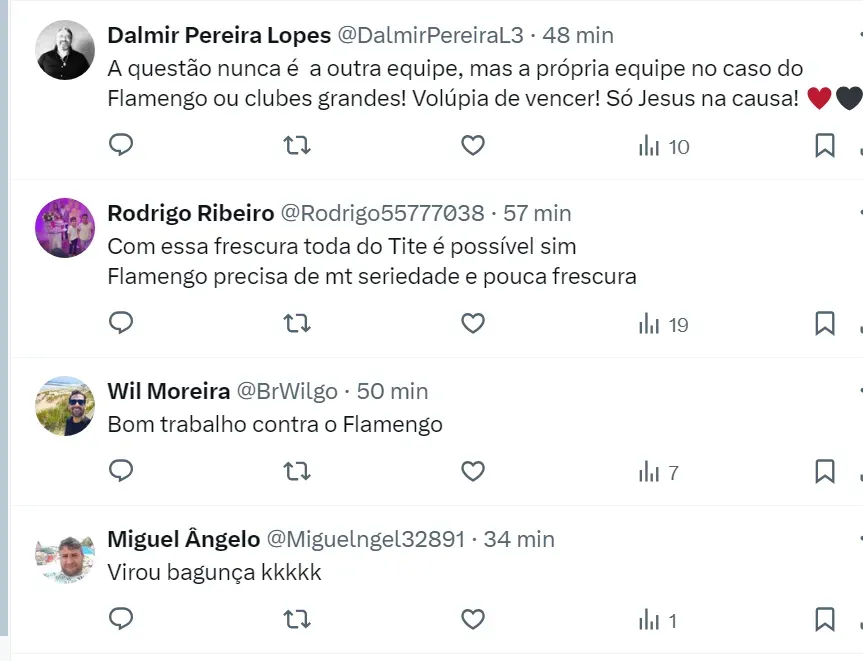This screenshot has width=863, height=661.
Task: Retweet Rodrigo Ribeiro's post
Action: (297, 324)
